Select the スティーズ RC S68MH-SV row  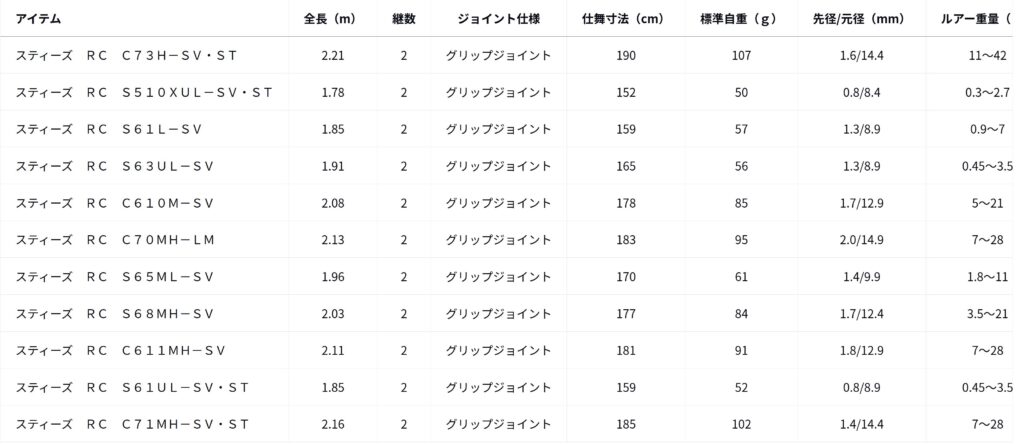pyautogui.click(x=115, y=314)
